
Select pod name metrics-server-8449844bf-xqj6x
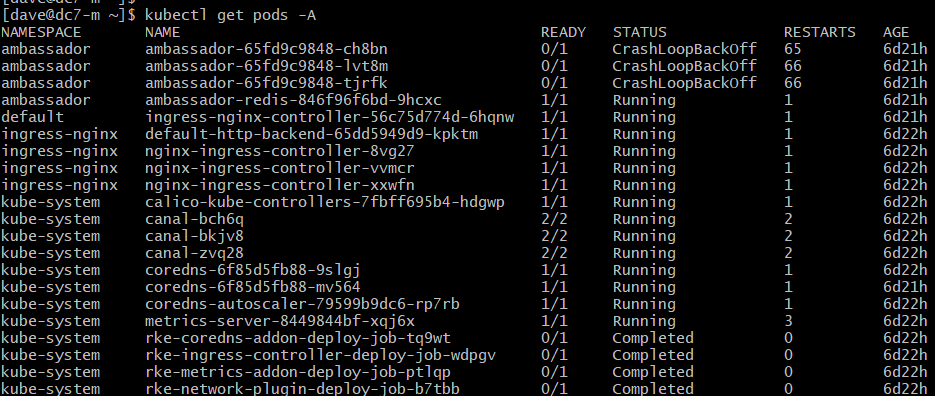click(x=279, y=321)
